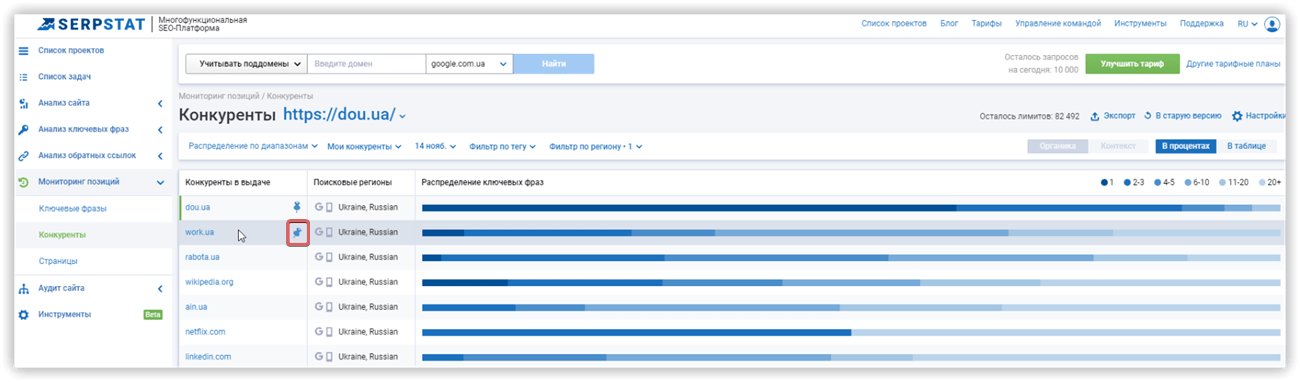This screenshot has height=382, width=1300.
Task: Open Список задач in the sidebar
Action: [65, 76]
